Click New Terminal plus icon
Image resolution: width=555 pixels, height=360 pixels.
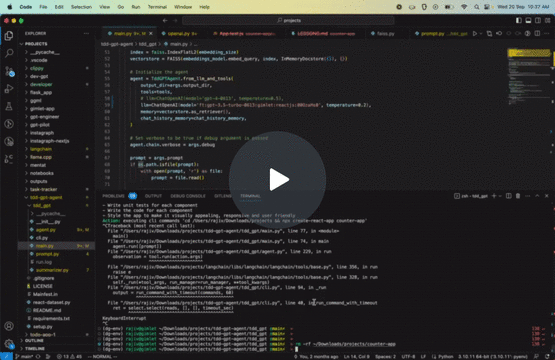click(x=494, y=196)
